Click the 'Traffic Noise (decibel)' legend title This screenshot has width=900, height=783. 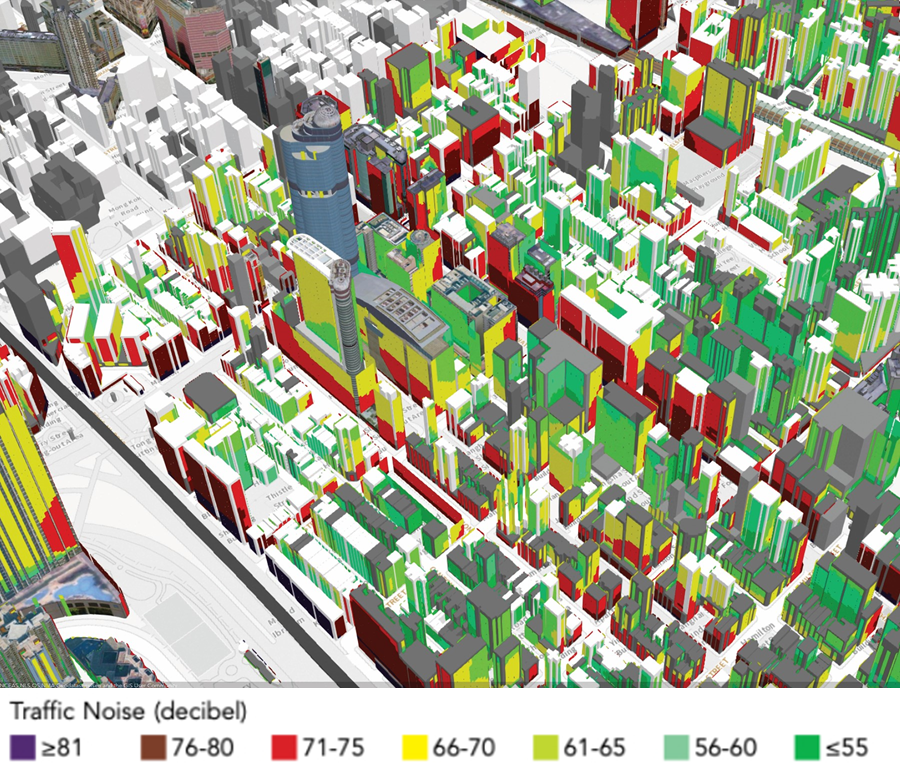(x=129, y=710)
